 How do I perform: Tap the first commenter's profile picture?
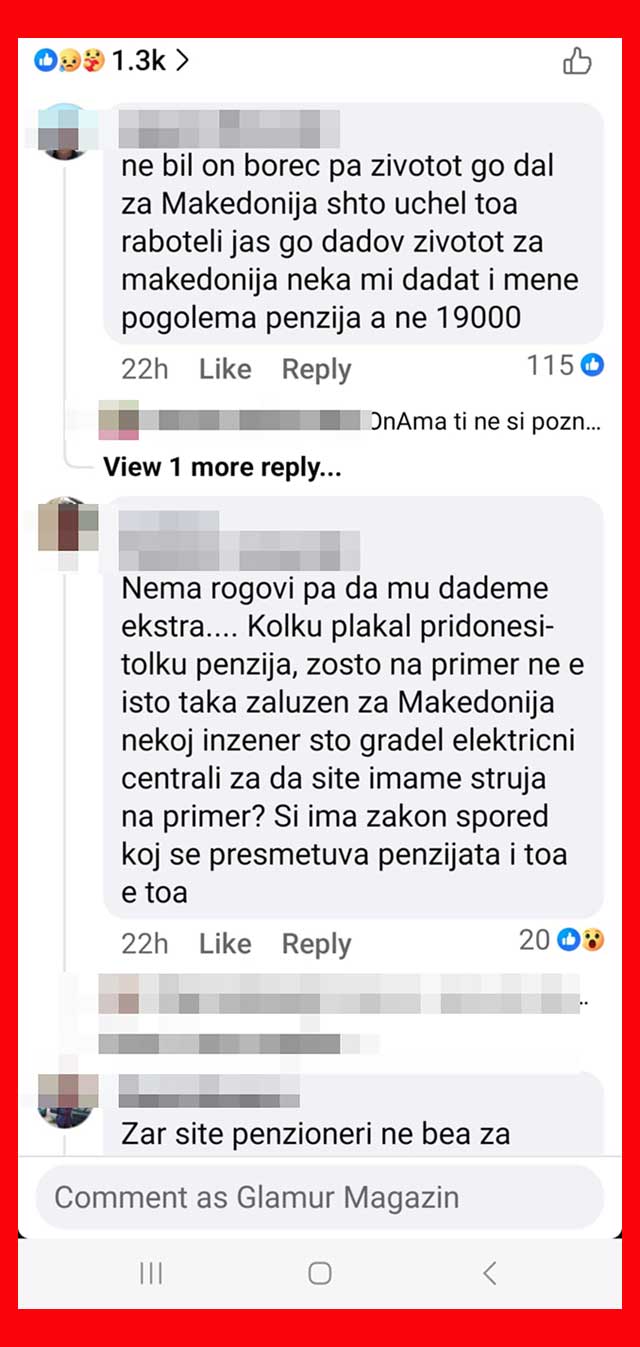coord(62,132)
